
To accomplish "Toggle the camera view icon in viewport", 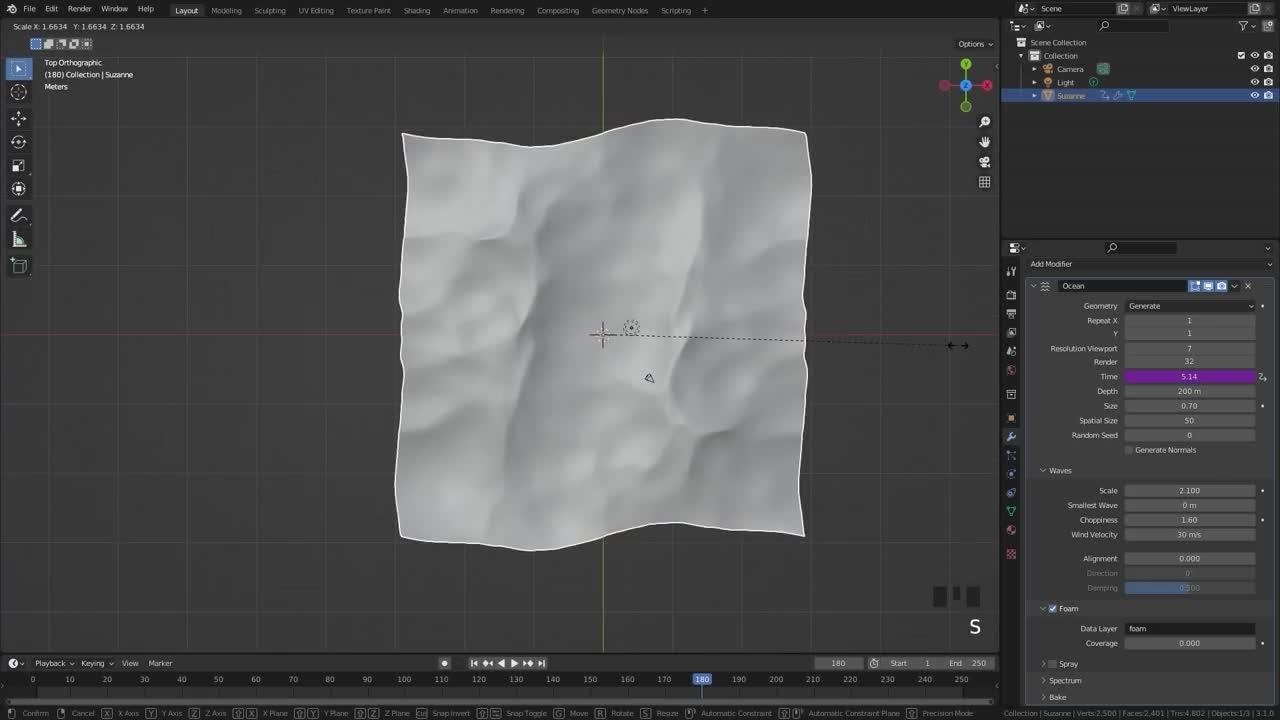I will tap(984, 162).
